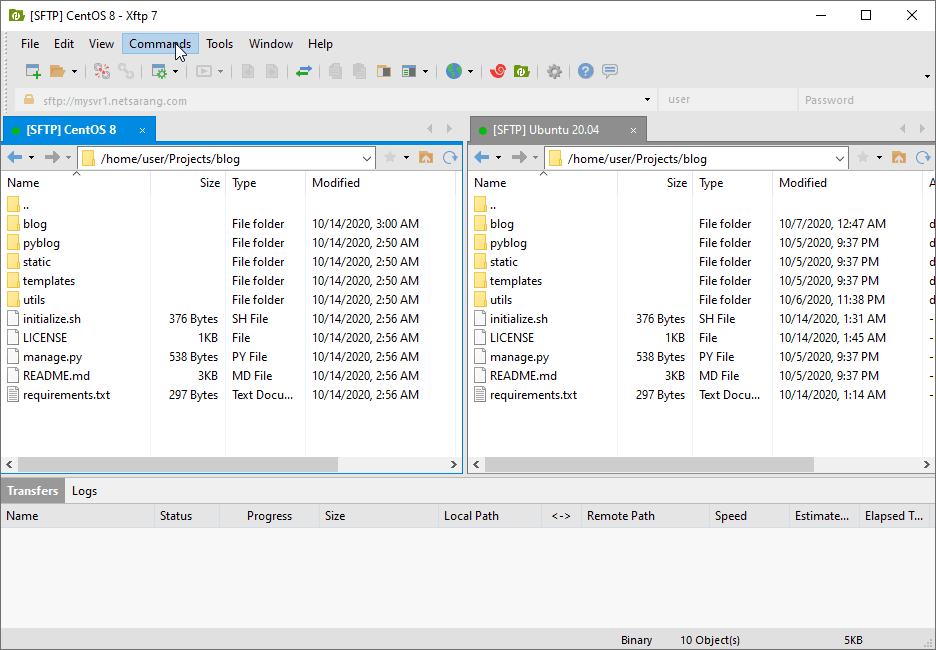Viewport: 936px width, 650px height.
Task: Click the globe encoding icon
Action: click(454, 72)
